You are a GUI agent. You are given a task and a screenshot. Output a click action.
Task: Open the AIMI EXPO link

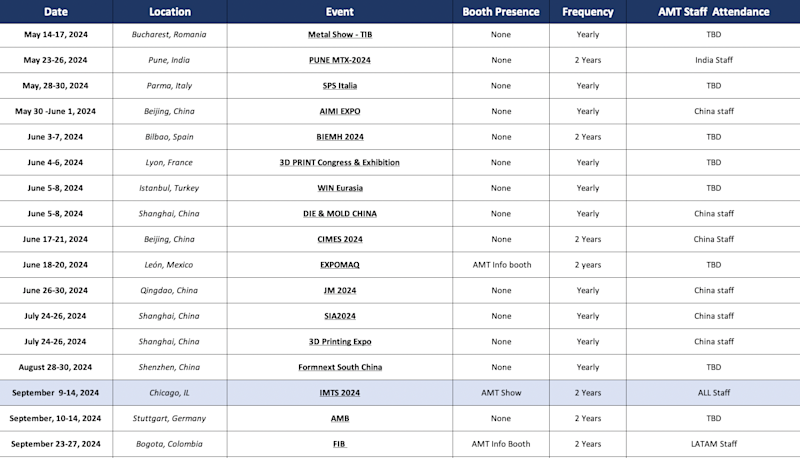coord(340,111)
